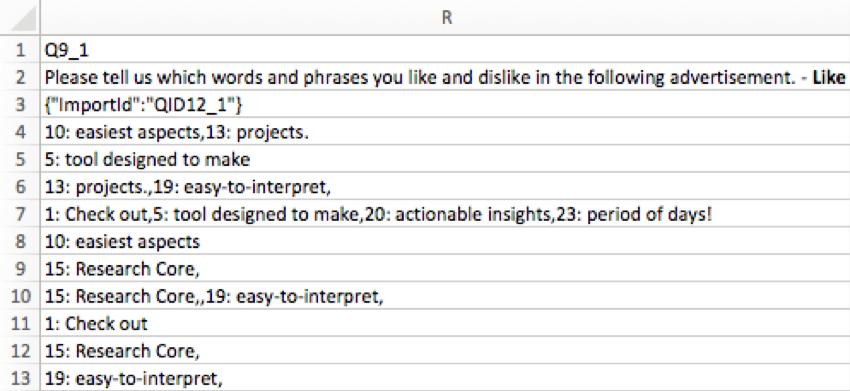Click the ImportId QID12_1 cell
Image resolution: width=850 pixels, height=391 pixels.
pyautogui.click(x=446, y=105)
